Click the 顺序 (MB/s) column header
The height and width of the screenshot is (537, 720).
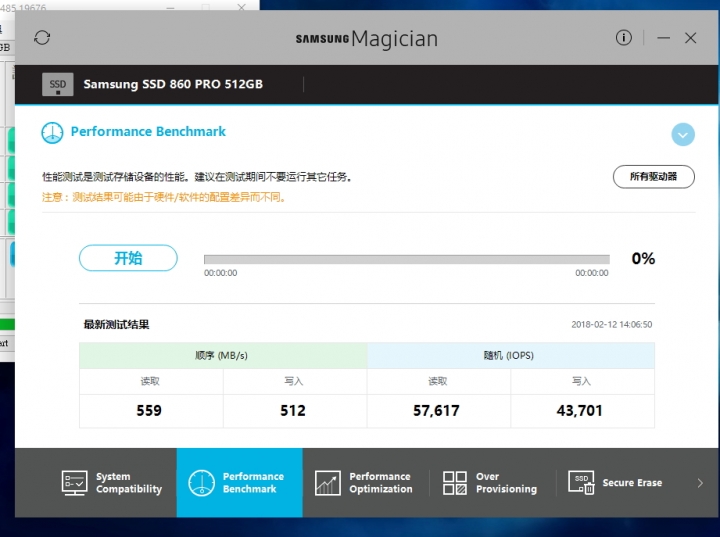coord(223,355)
